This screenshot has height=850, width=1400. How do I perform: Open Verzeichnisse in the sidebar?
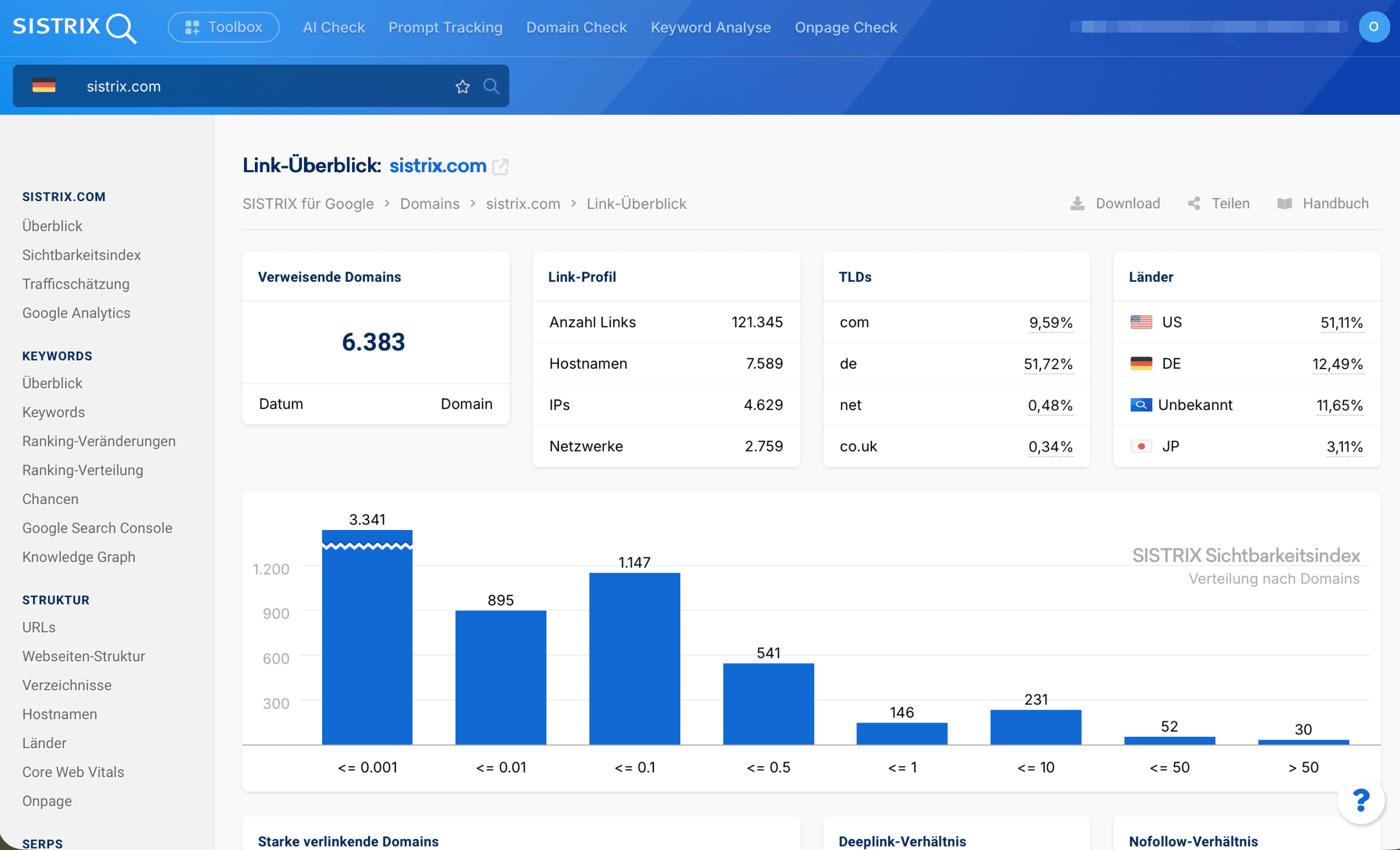pyautogui.click(x=67, y=685)
